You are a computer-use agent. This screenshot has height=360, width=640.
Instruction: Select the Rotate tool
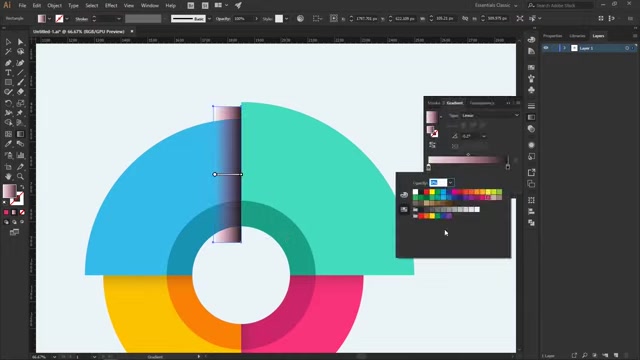8,103
